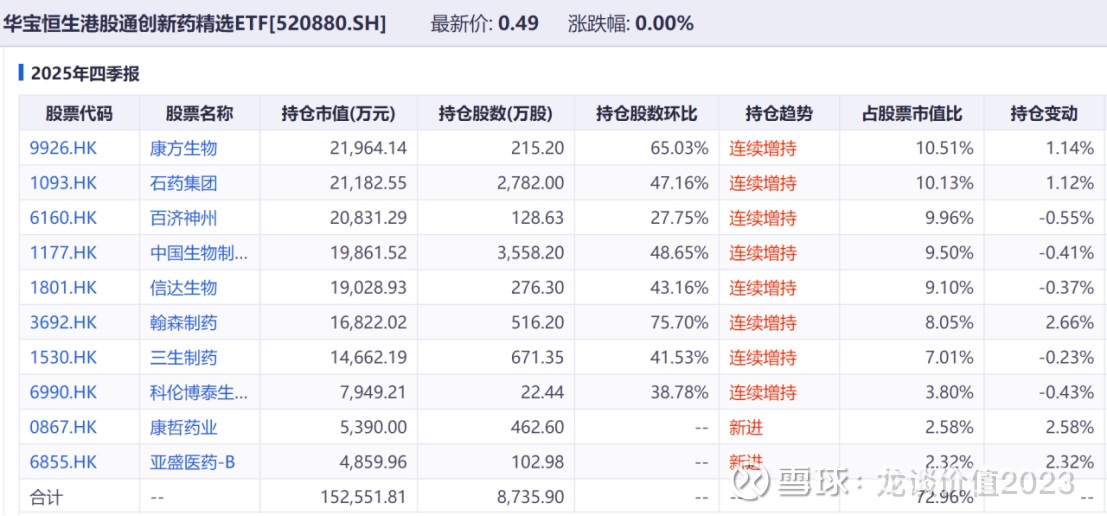The width and height of the screenshot is (1107, 516).
Task: Select the 翰森制药 stock name link
Action: coord(184,323)
